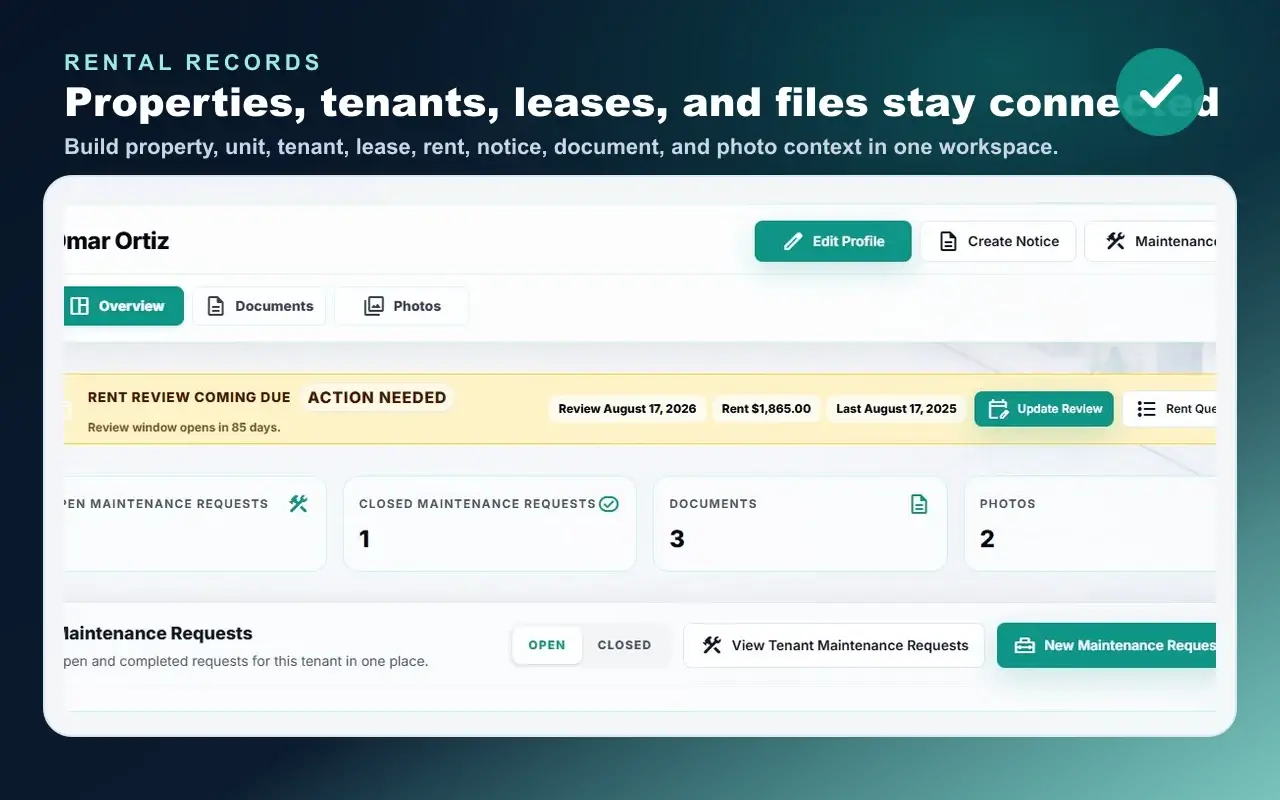Switch to the Overview tab
Image resolution: width=1280 pixels, height=800 pixels.
pyautogui.click(x=123, y=306)
